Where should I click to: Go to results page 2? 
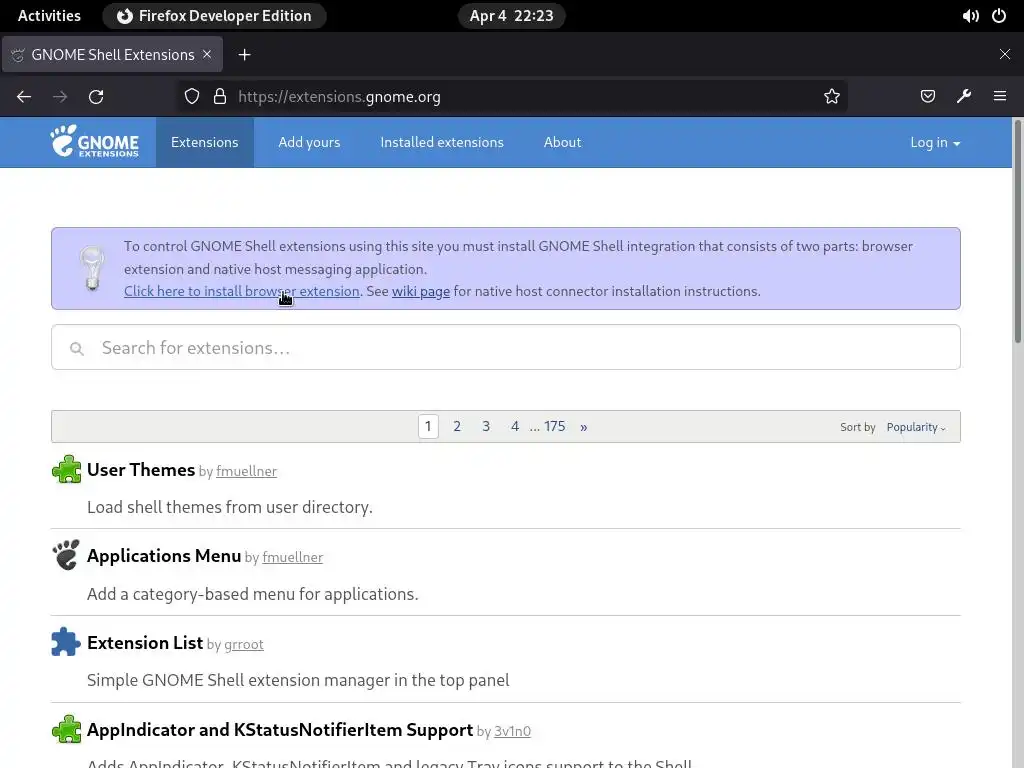point(457,426)
